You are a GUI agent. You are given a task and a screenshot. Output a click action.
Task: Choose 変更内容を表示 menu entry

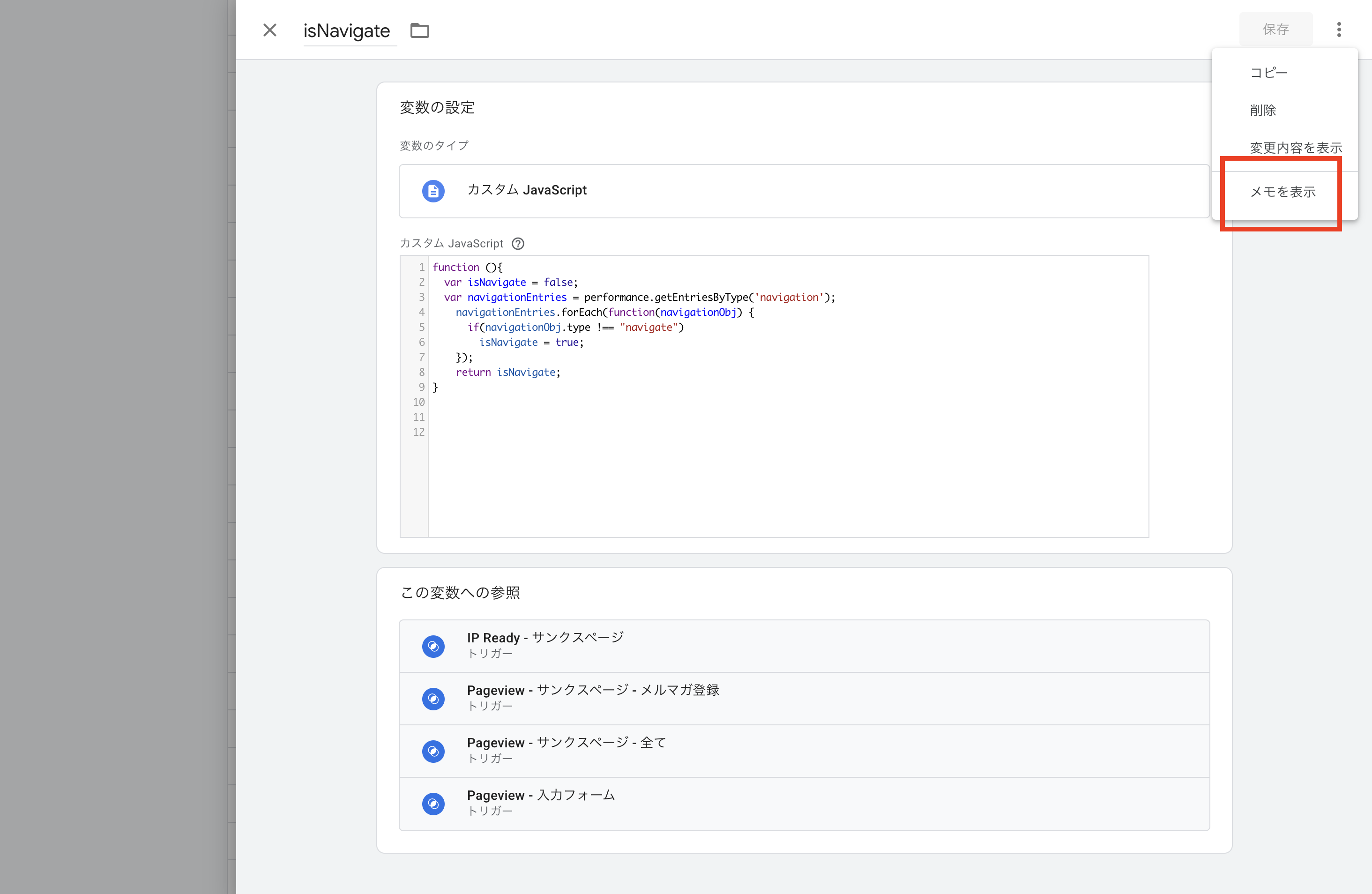point(1295,148)
